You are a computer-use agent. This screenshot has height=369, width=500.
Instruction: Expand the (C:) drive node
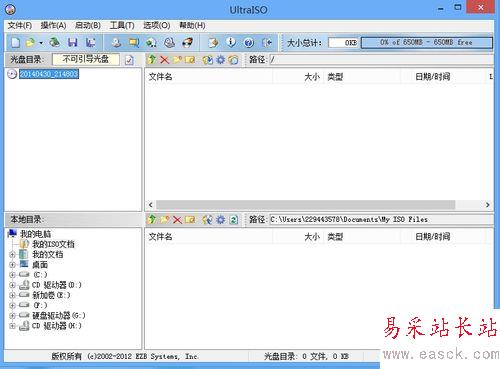(x=12, y=275)
